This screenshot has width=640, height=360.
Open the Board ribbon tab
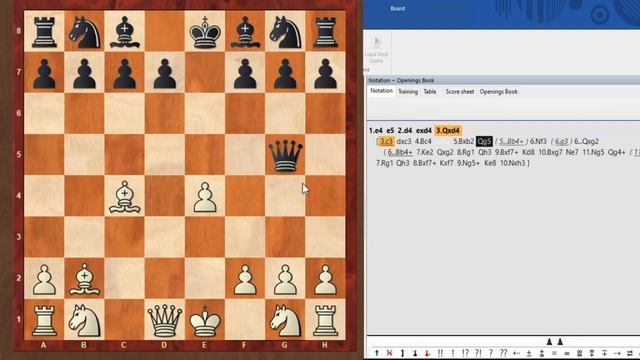click(397, 8)
